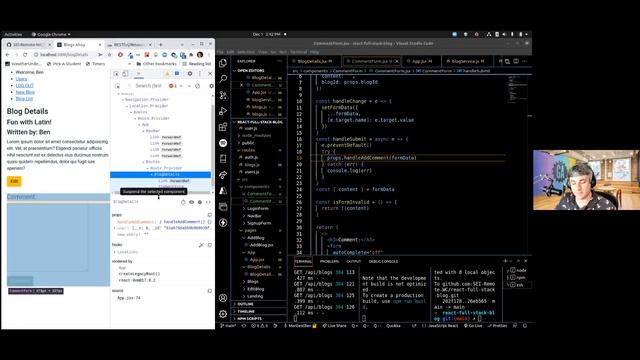Switch to the App.jsx editor tab

(x=419, y=61)
